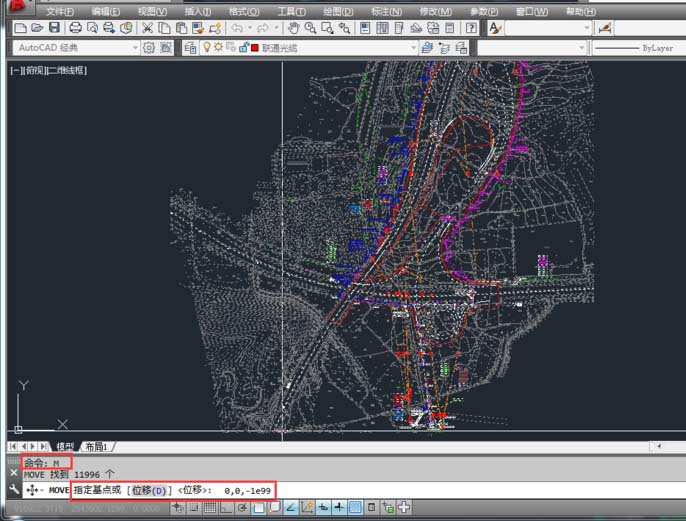Toggle the layer on/off lightbulb
The height and width of the screenshot is (521, 686).
tap(207, 47)
